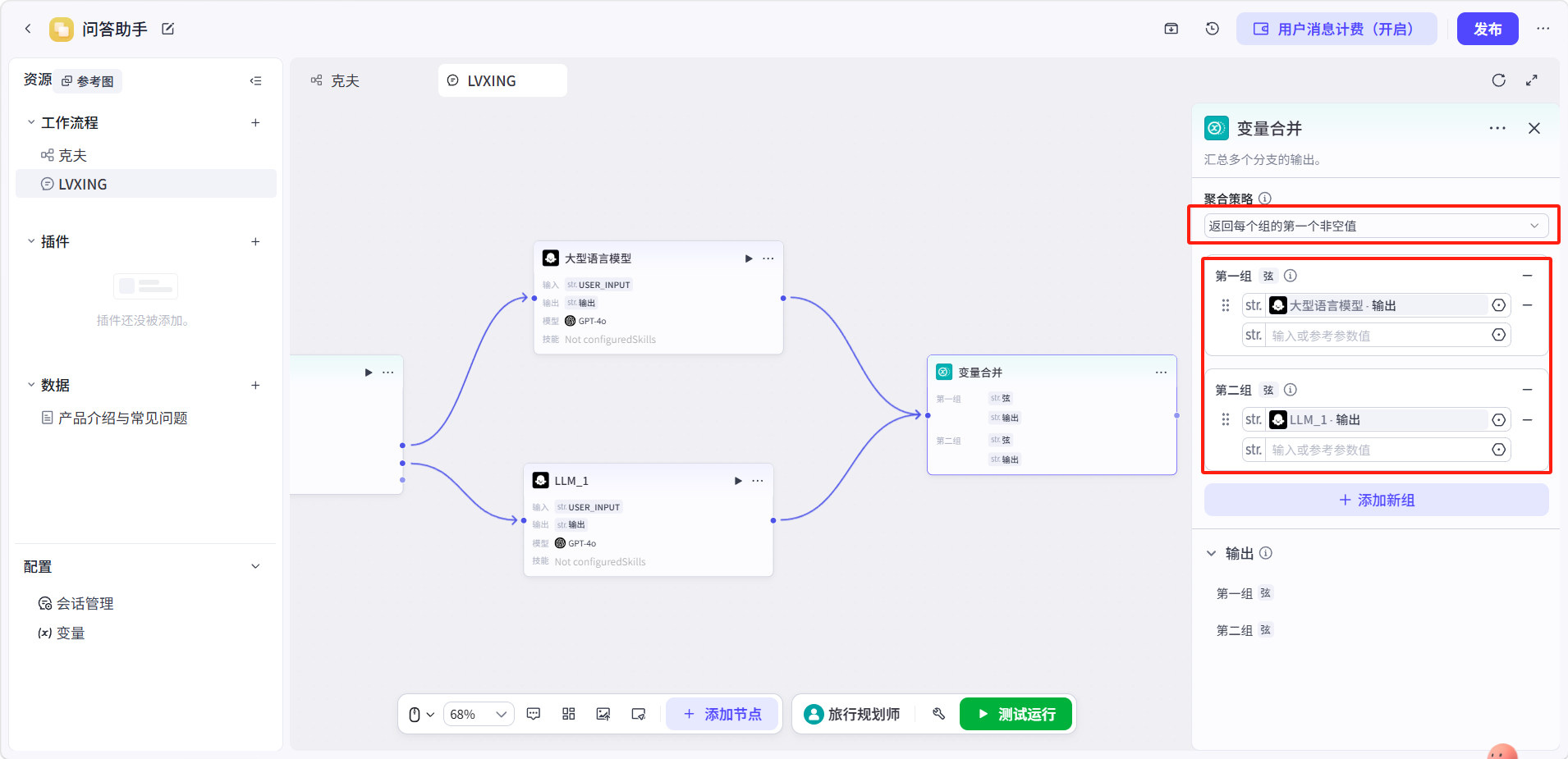
Task: Run the 大型语言模型 node play button
Action: tap(749, 258)
